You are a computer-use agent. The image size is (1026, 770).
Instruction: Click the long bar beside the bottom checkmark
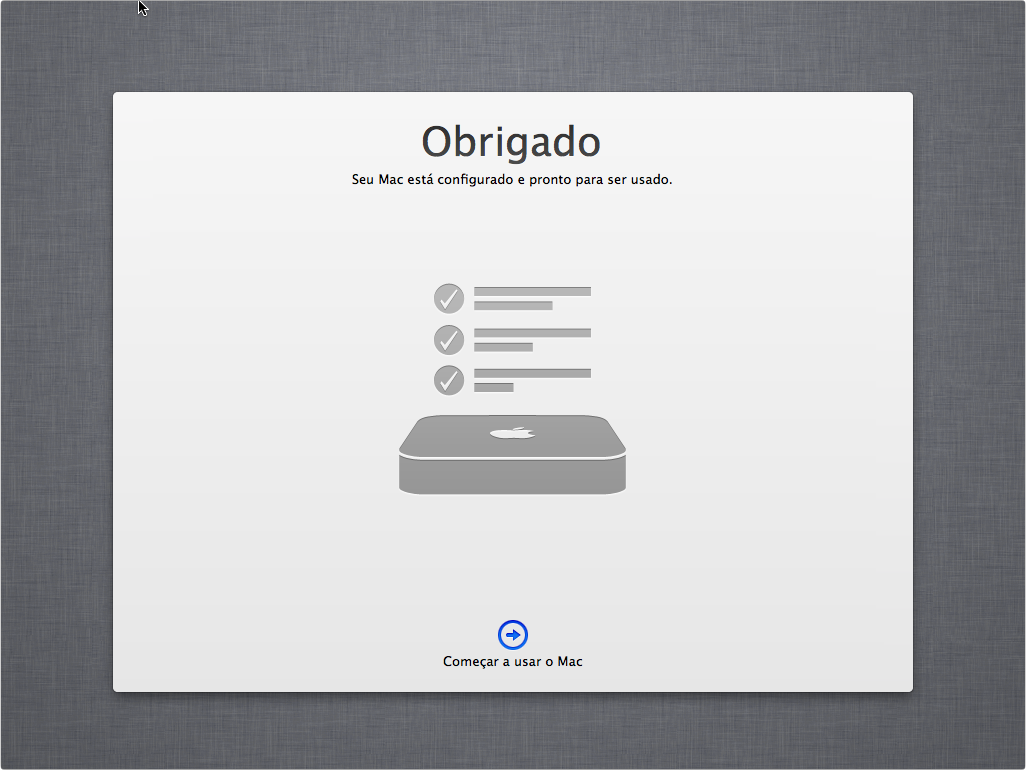click(x=532, y=374)
